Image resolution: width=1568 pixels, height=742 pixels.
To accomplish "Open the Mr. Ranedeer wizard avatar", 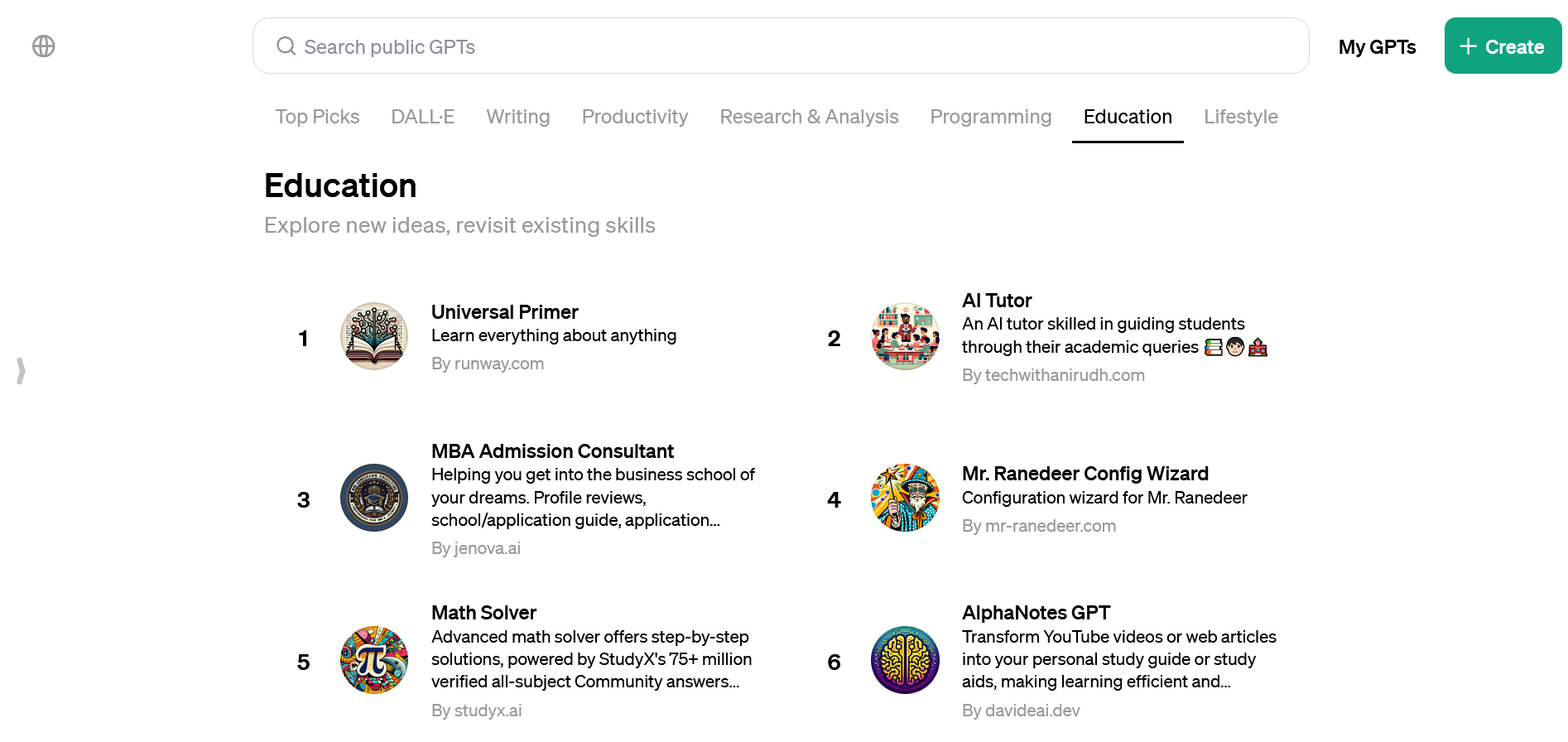I will coord(905,498).
